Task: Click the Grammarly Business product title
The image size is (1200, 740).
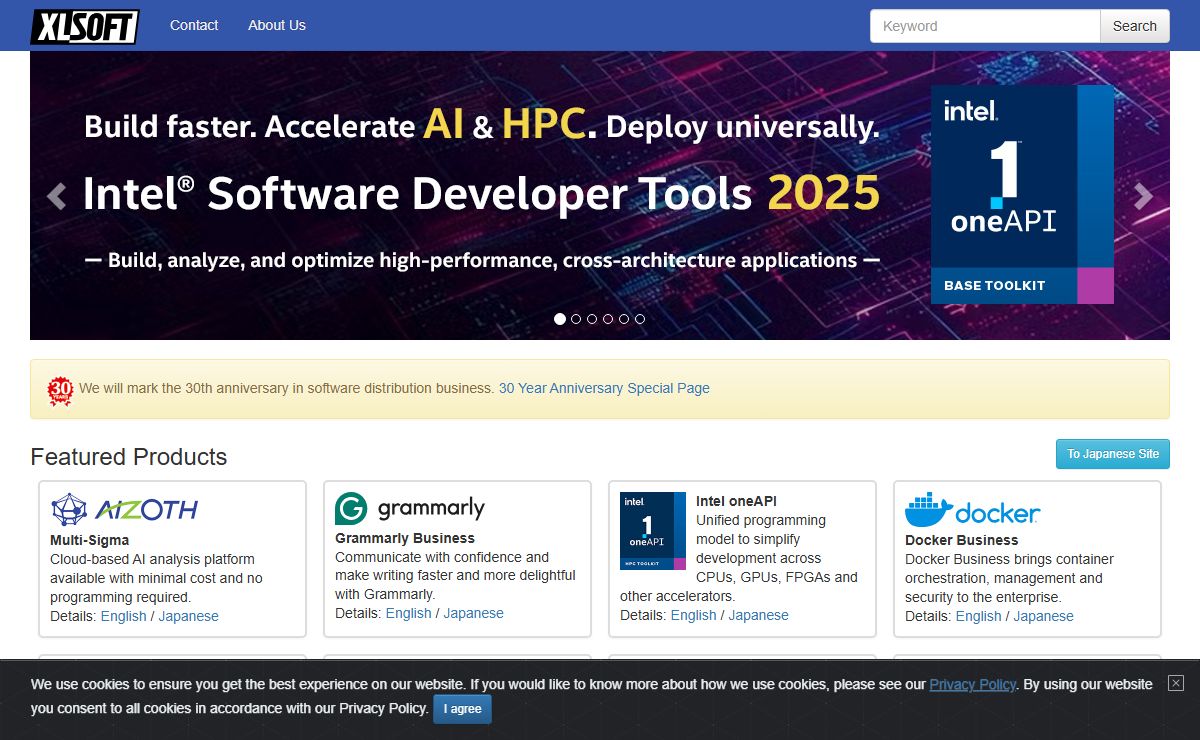Action: tap(405, 538)
